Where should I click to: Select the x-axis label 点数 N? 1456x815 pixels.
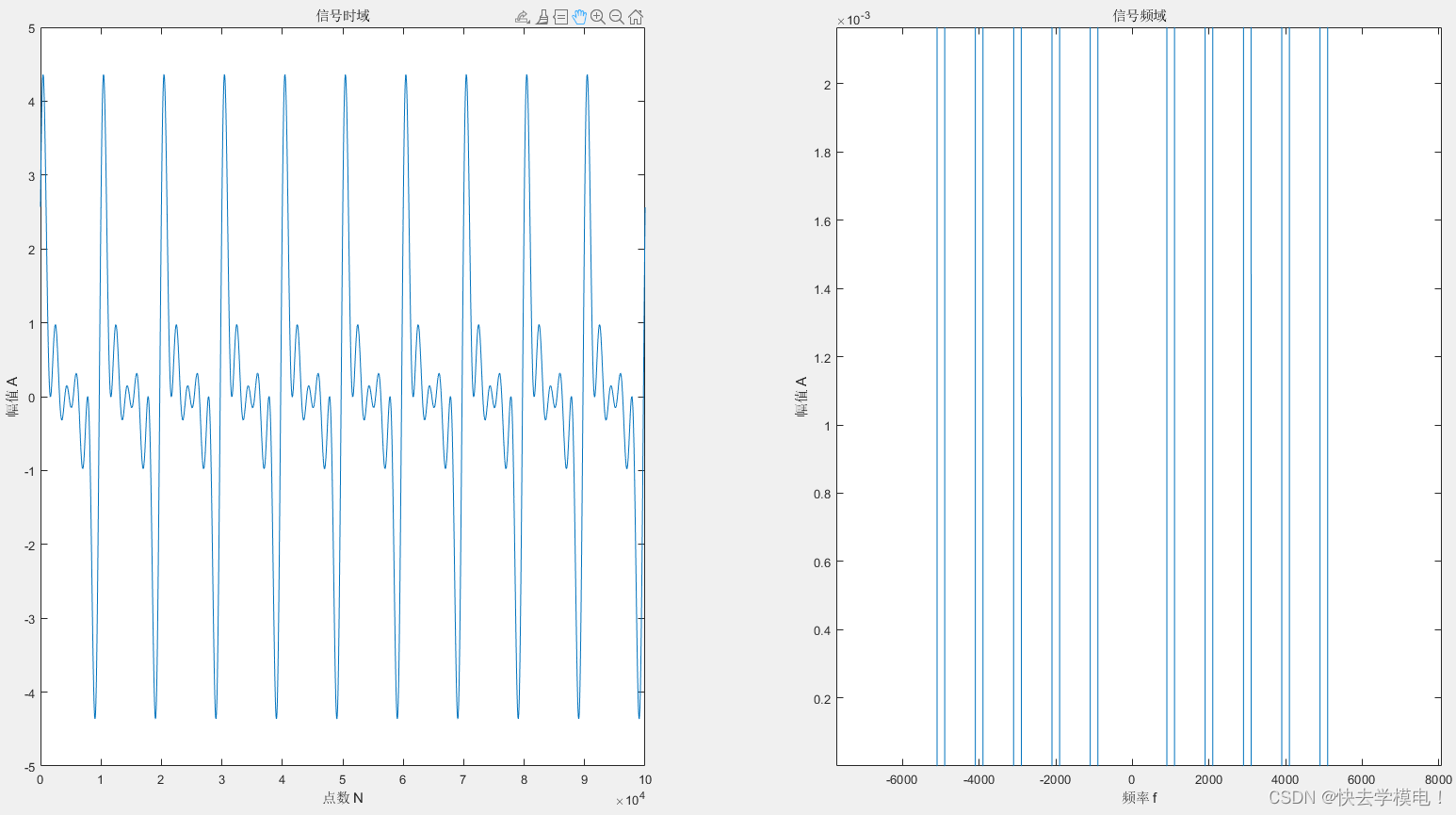343,797
